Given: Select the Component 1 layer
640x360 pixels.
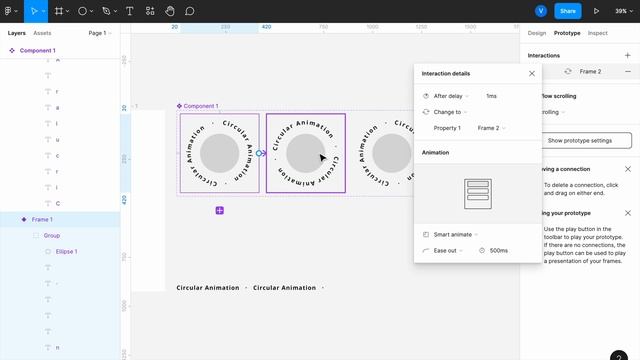Looking at the screenshot, I should point(38,51).
